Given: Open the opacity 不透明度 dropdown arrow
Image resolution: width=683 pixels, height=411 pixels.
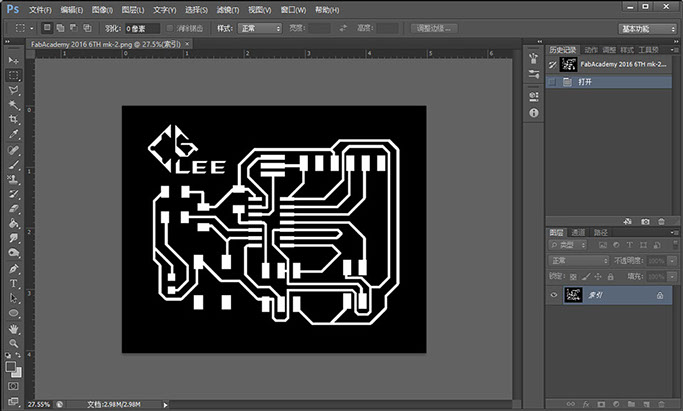Looking at the screenshot, I should click(x=673, y=261).
